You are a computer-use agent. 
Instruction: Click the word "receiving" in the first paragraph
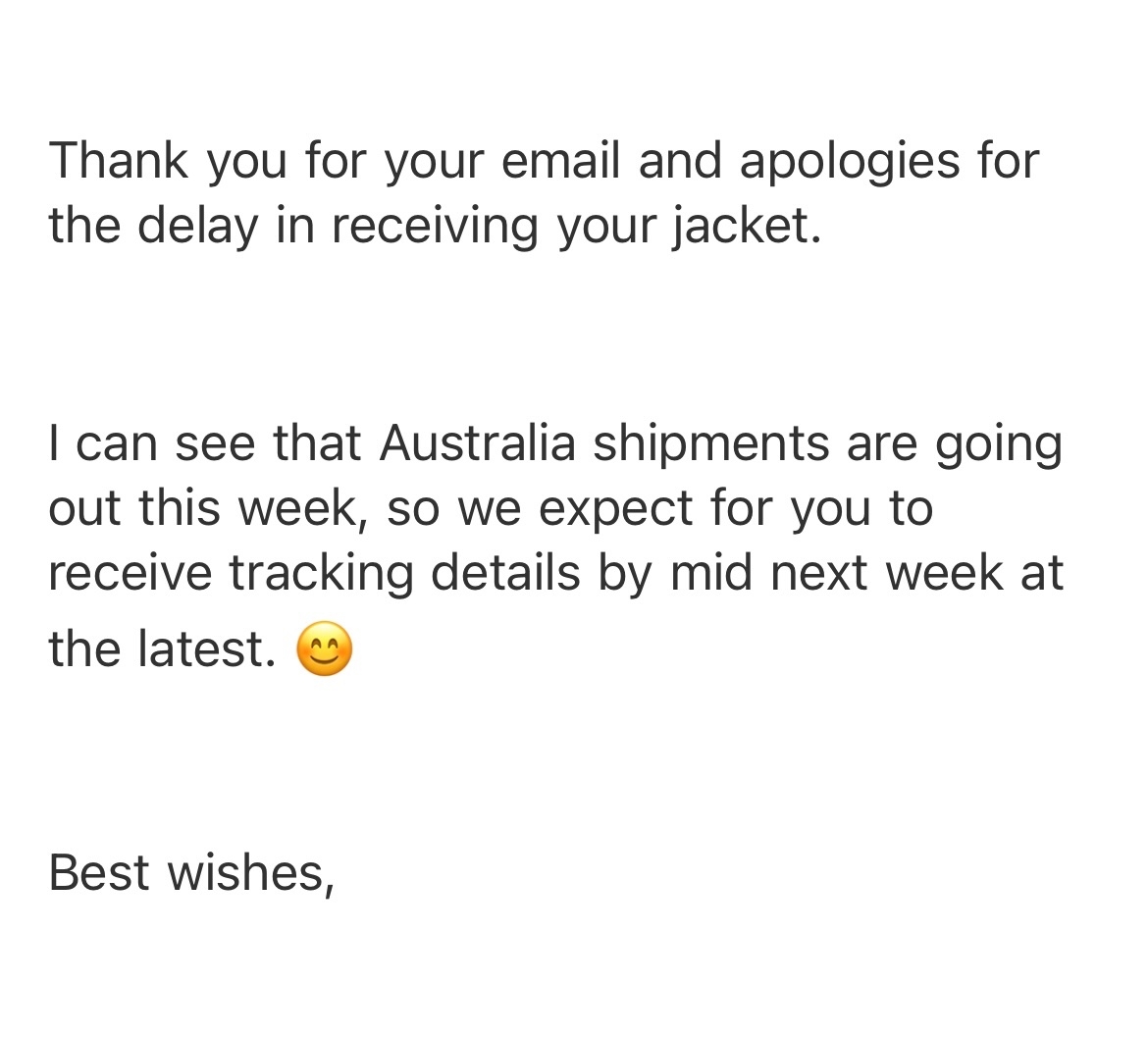(x=435, y=227)
